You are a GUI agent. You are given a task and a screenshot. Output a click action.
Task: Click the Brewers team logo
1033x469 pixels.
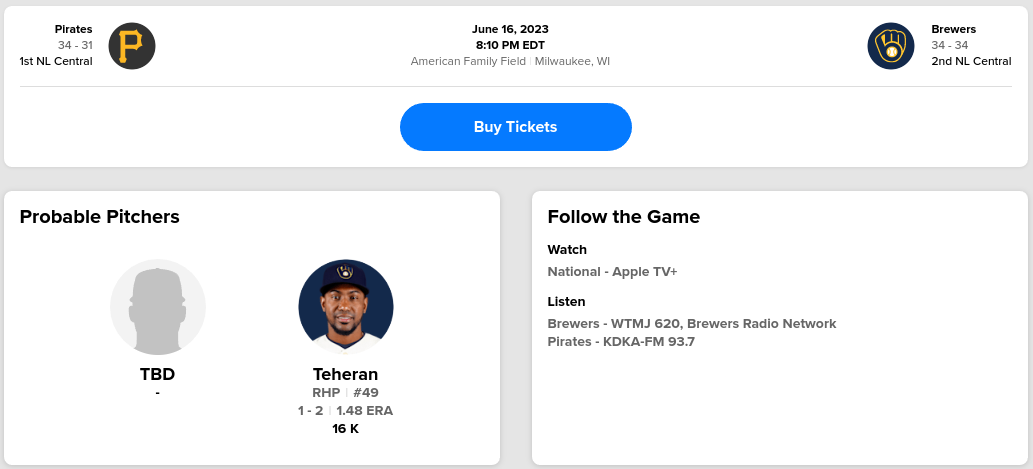click(x=891, y=45)
